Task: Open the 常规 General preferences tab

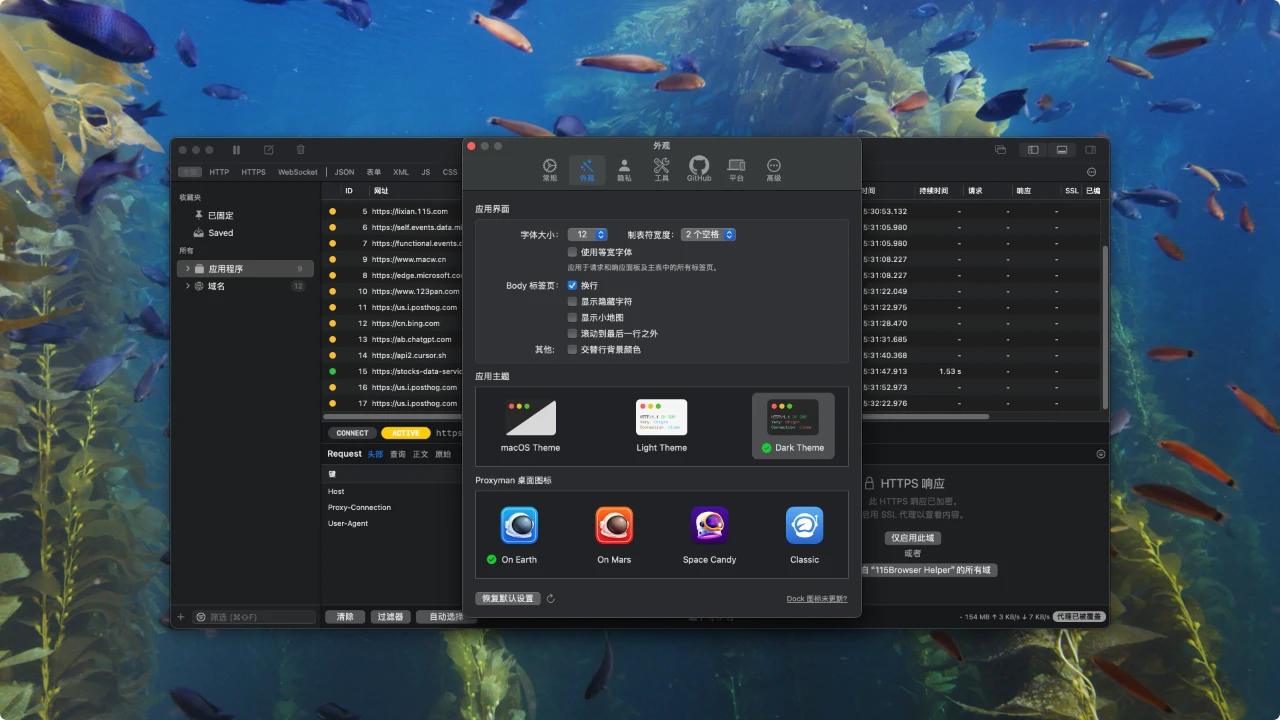Action: click(x=550, y=170)
